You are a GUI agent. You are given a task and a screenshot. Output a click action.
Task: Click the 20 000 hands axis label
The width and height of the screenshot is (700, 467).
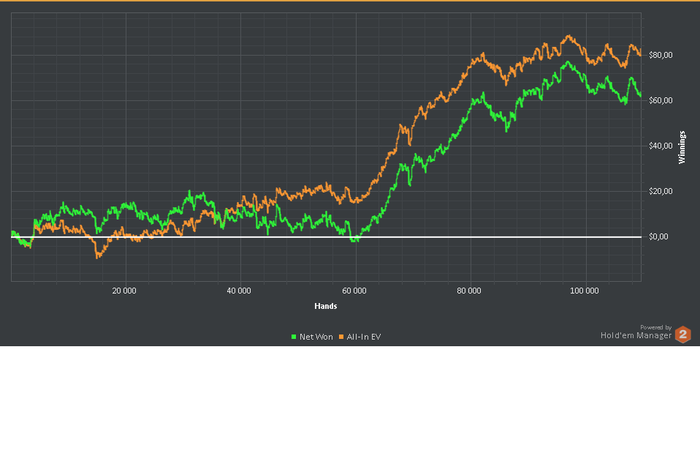(x=124, y=291)
